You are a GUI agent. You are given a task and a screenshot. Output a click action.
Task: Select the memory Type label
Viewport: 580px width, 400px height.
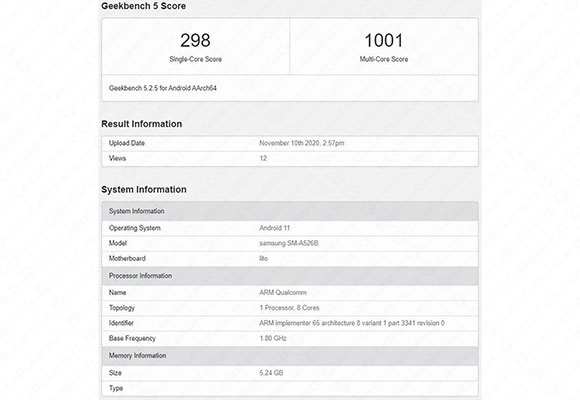coord(116,388)
